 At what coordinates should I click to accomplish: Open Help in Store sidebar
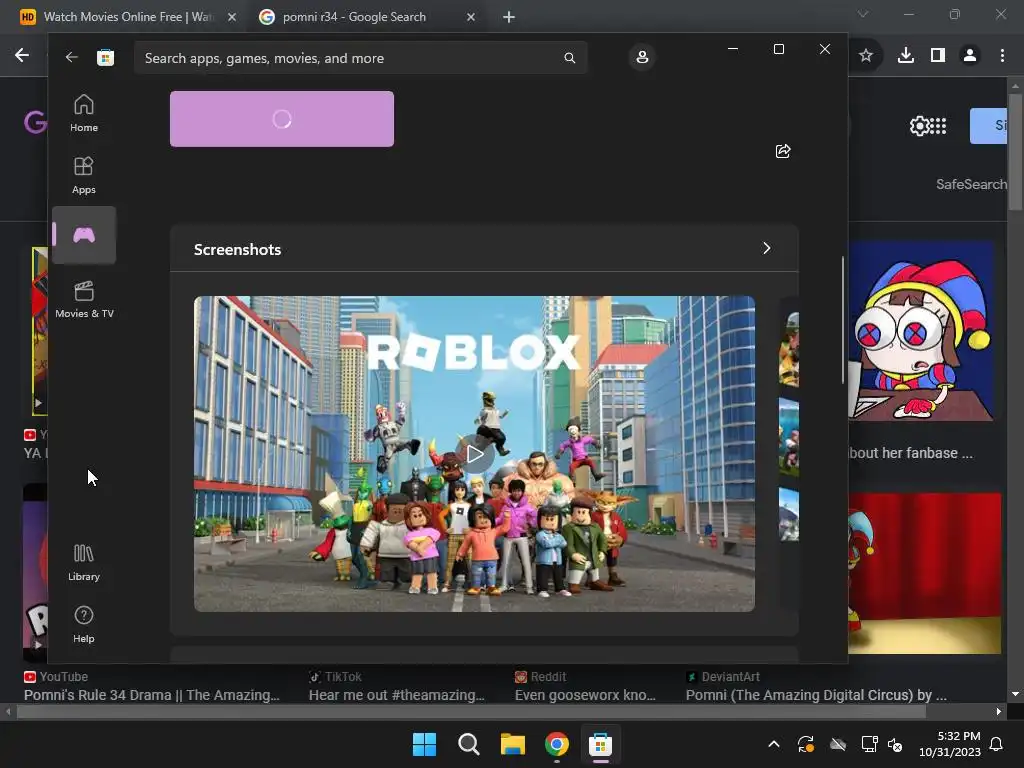point(84,625)
